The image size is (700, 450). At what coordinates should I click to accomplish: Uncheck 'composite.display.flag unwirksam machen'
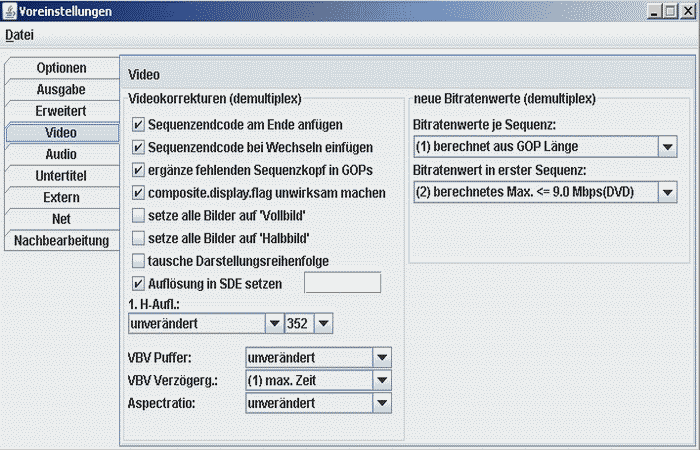click(139, 193)
